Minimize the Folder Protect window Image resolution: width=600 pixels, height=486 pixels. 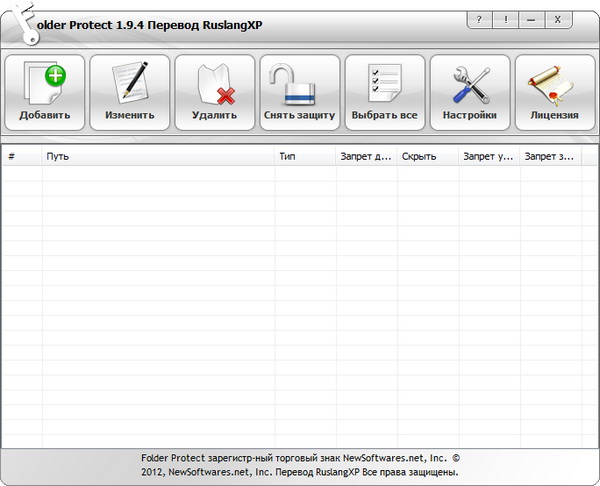[x=533, y=19]
